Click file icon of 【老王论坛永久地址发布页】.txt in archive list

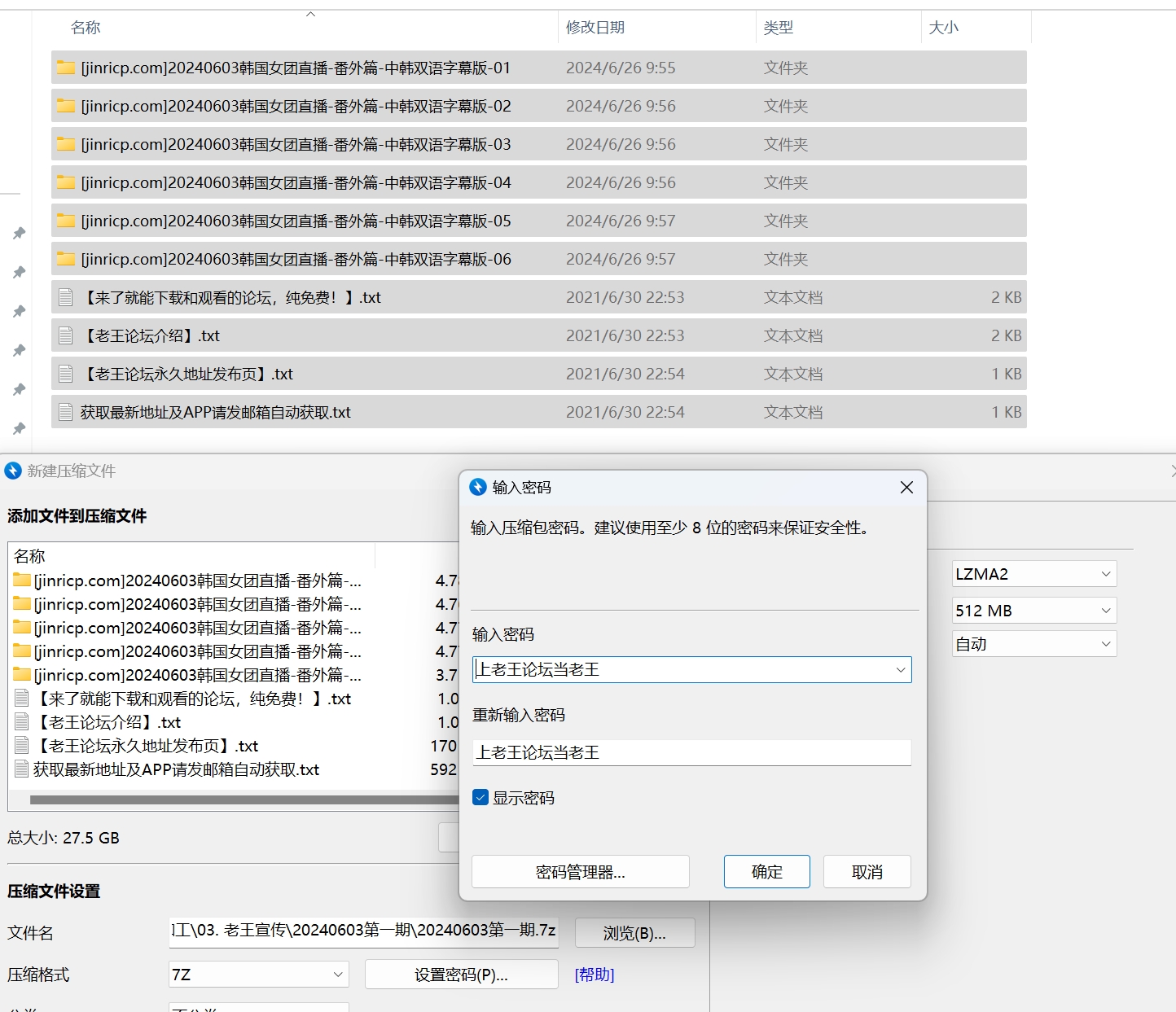coord(22,746)
